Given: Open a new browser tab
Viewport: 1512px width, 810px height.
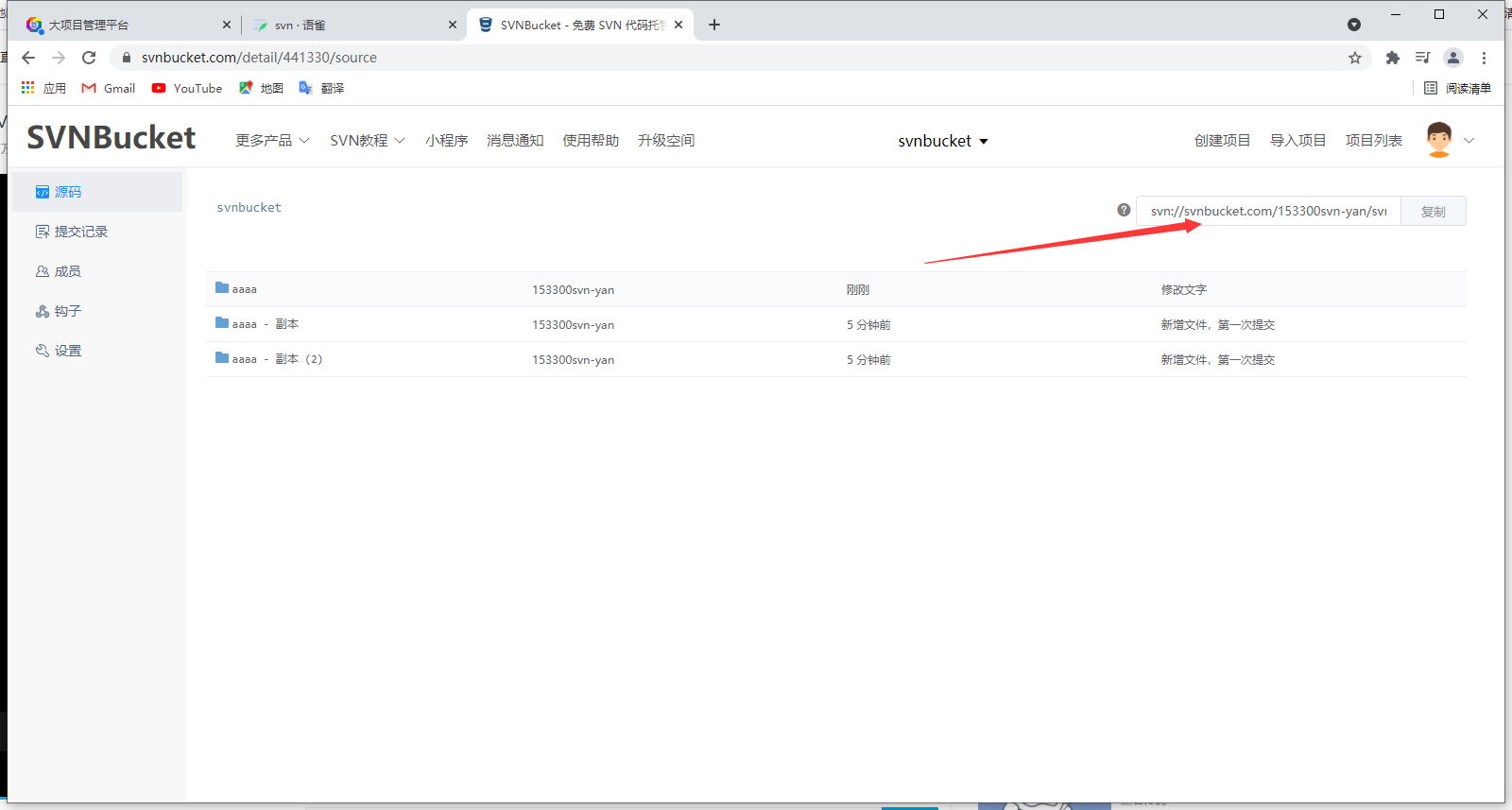Looking at the screenshot, I should coord(714,25).
